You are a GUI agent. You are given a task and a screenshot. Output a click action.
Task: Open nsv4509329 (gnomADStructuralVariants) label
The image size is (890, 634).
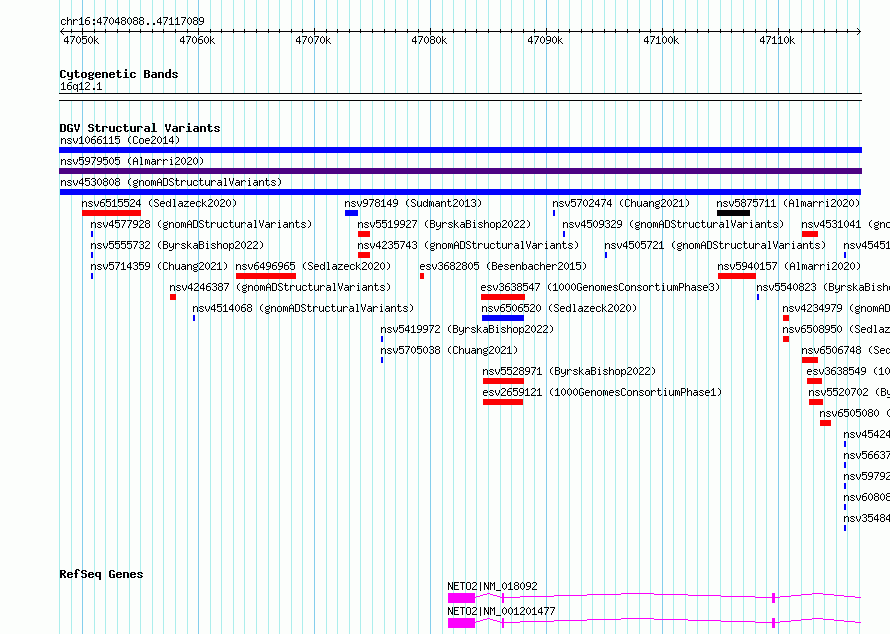673,224
